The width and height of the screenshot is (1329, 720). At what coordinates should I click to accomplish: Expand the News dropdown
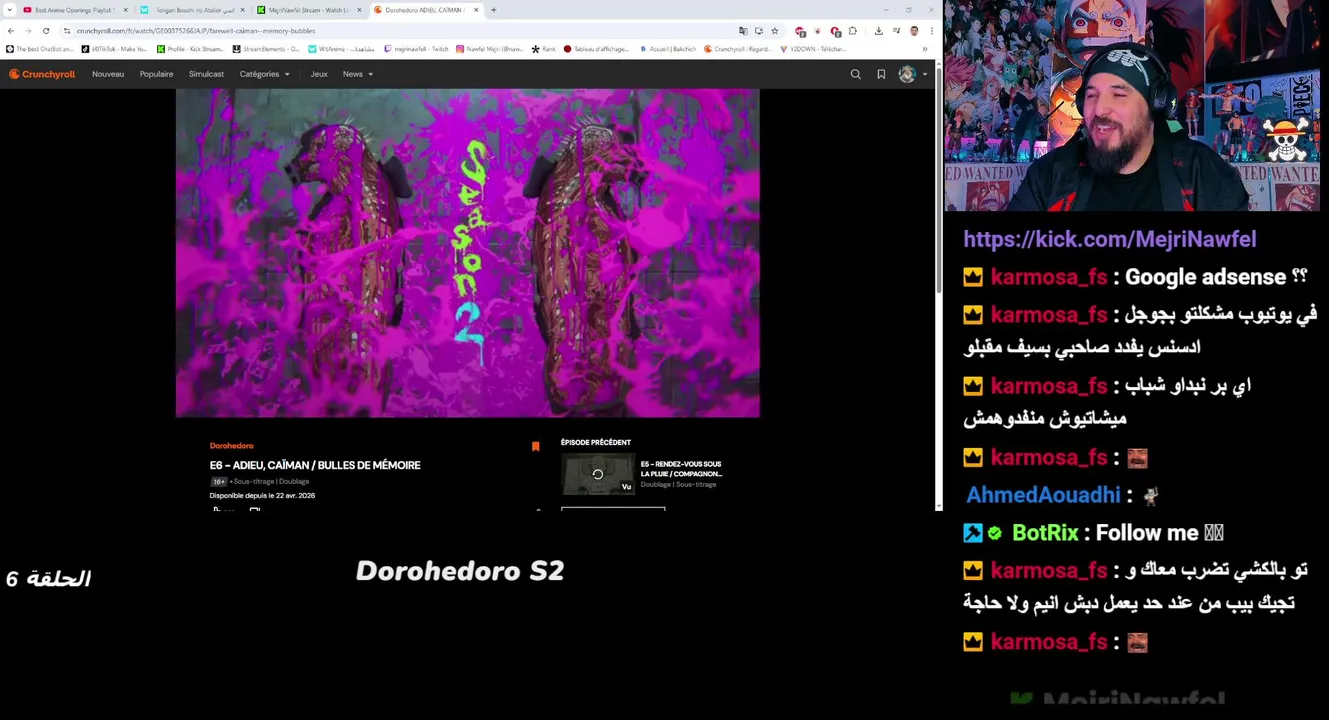pos(357,74)
